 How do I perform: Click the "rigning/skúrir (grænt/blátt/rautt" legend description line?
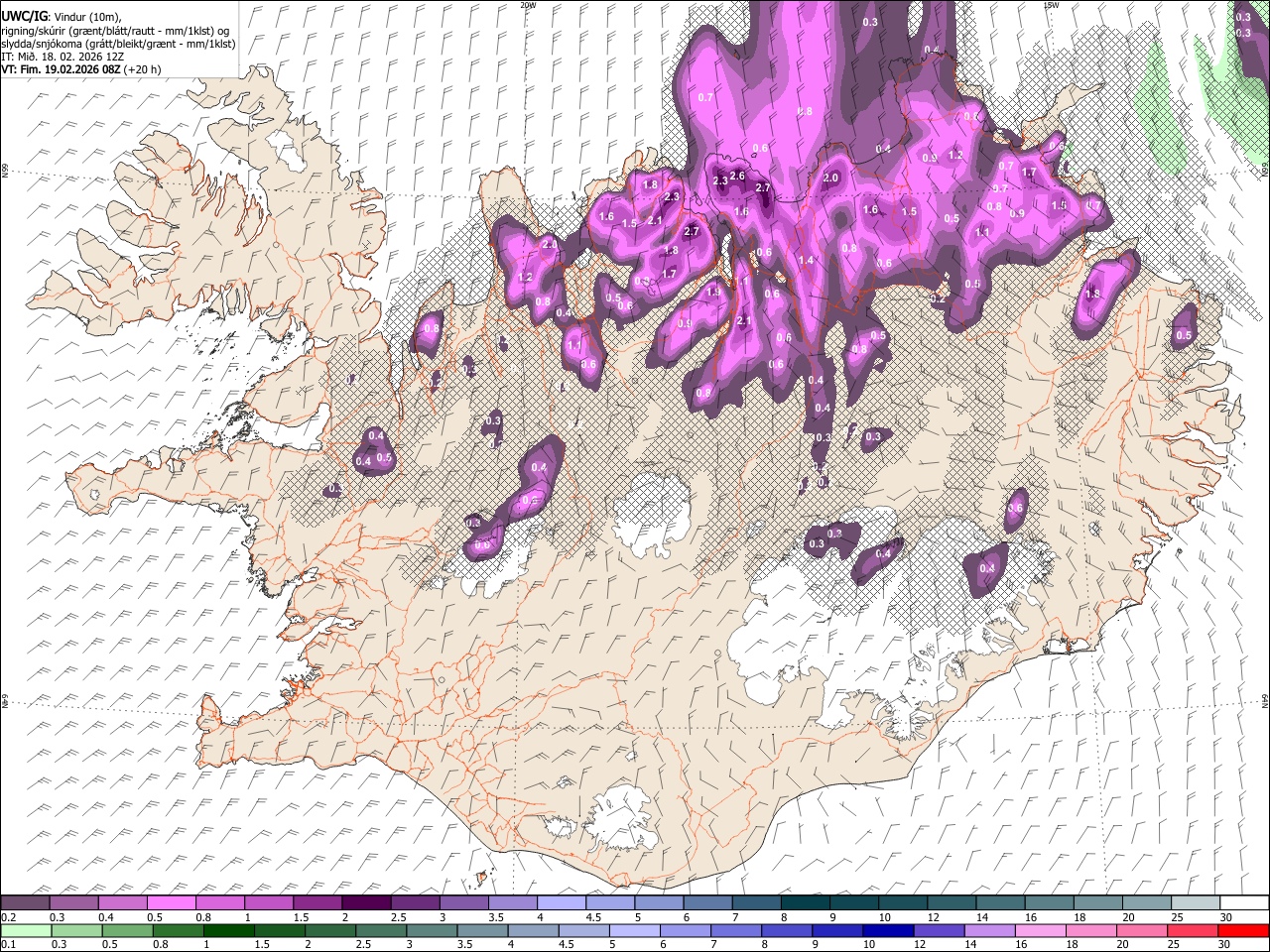(115, 31)
